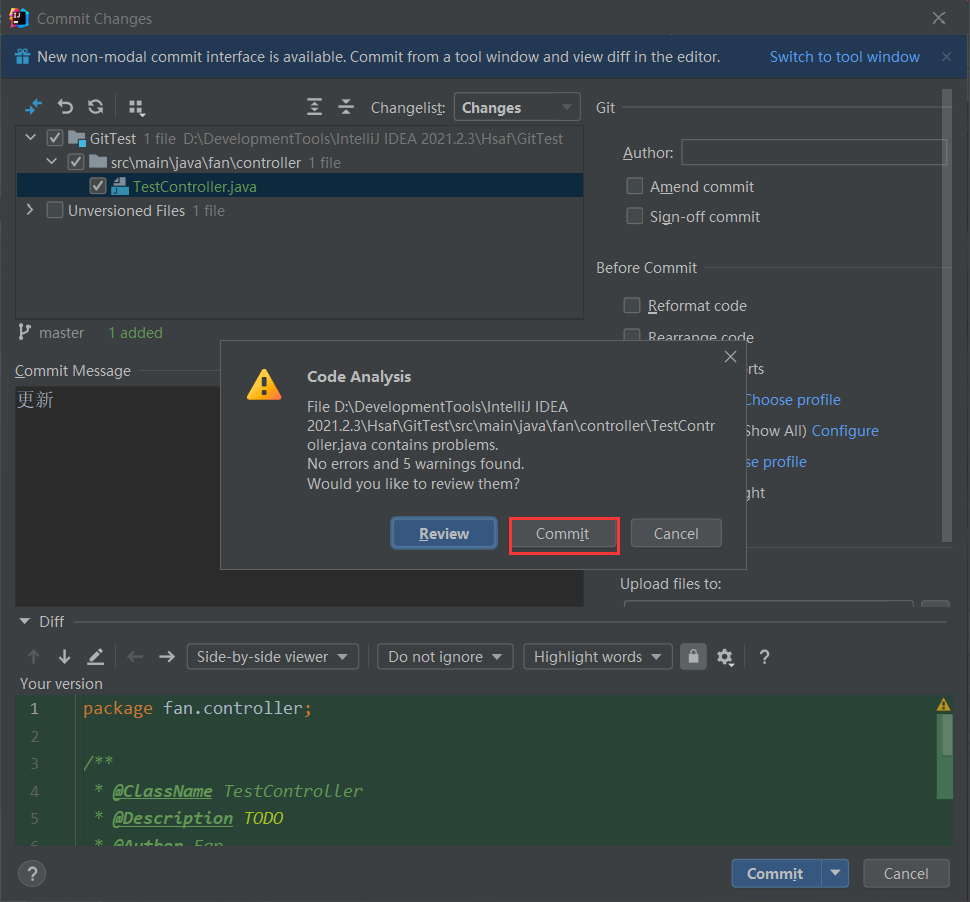This screenshot has width=970, height=902.
Task: Close the Commit Changes window
Action: pyautogui.click(x=938, y=18)
